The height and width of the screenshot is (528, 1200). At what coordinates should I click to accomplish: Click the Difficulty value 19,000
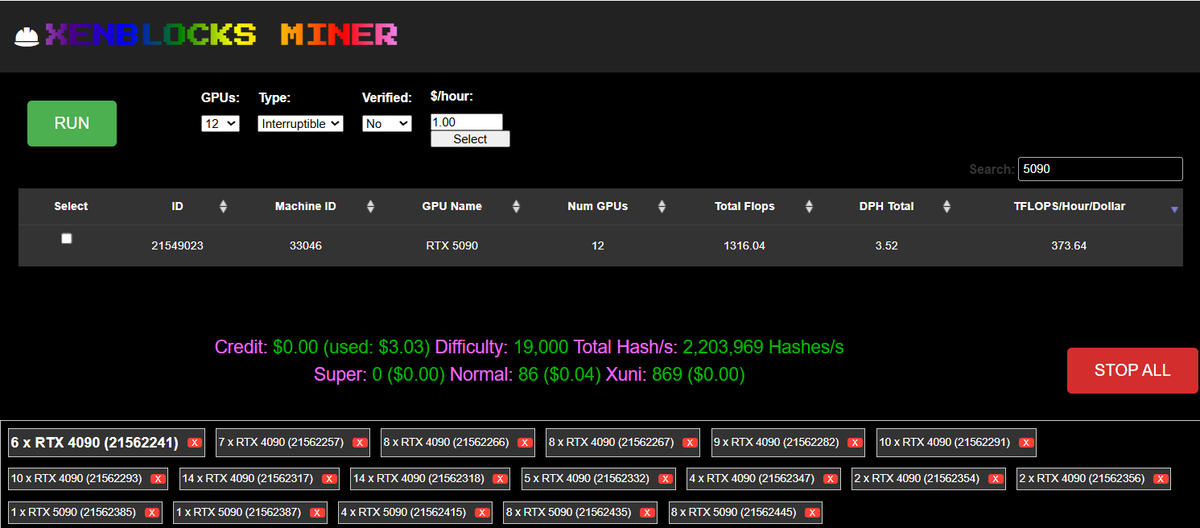click(541, 347)
